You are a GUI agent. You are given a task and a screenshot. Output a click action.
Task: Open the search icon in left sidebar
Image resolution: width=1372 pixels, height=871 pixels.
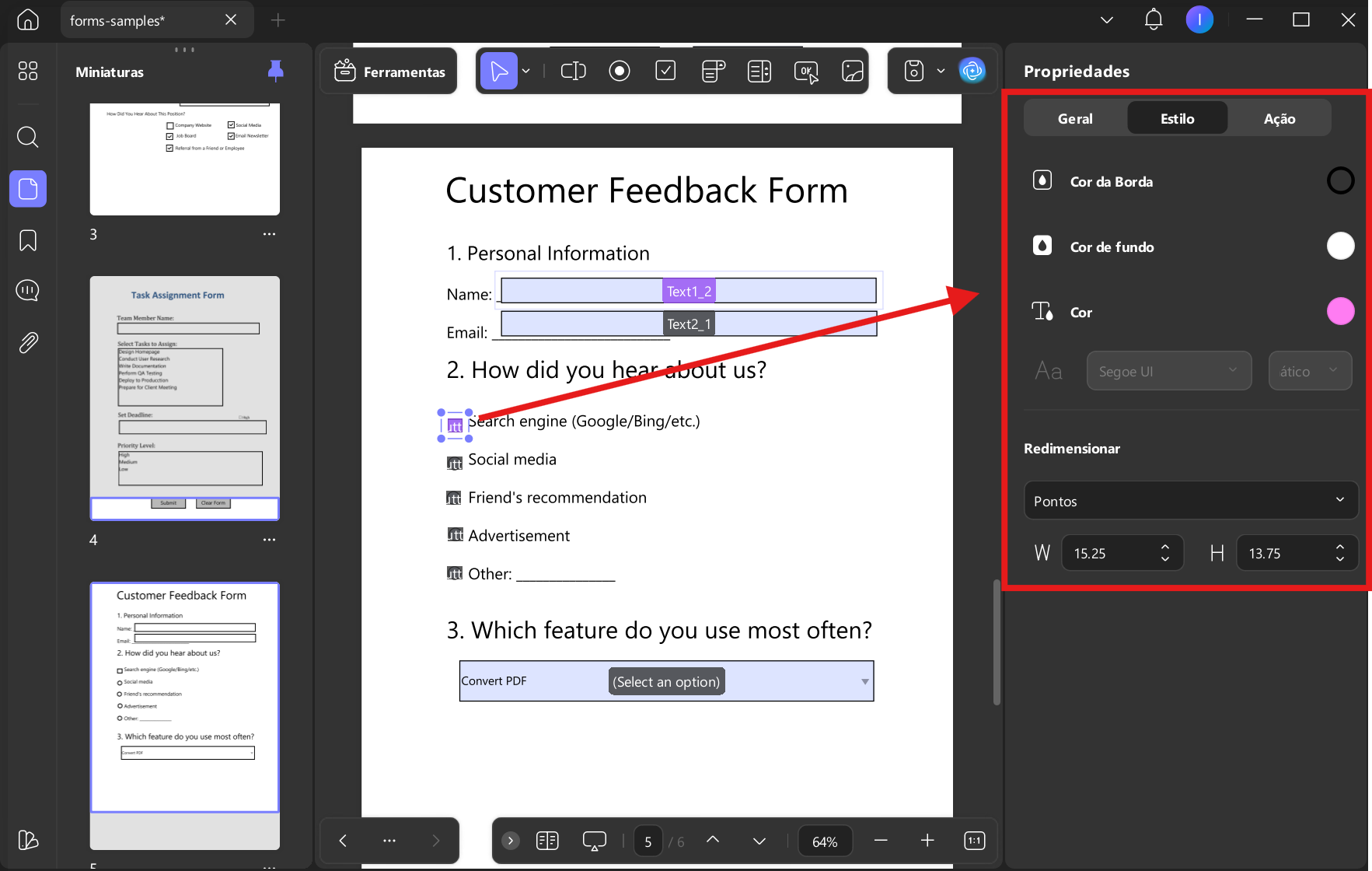click(x=28, y=137)
